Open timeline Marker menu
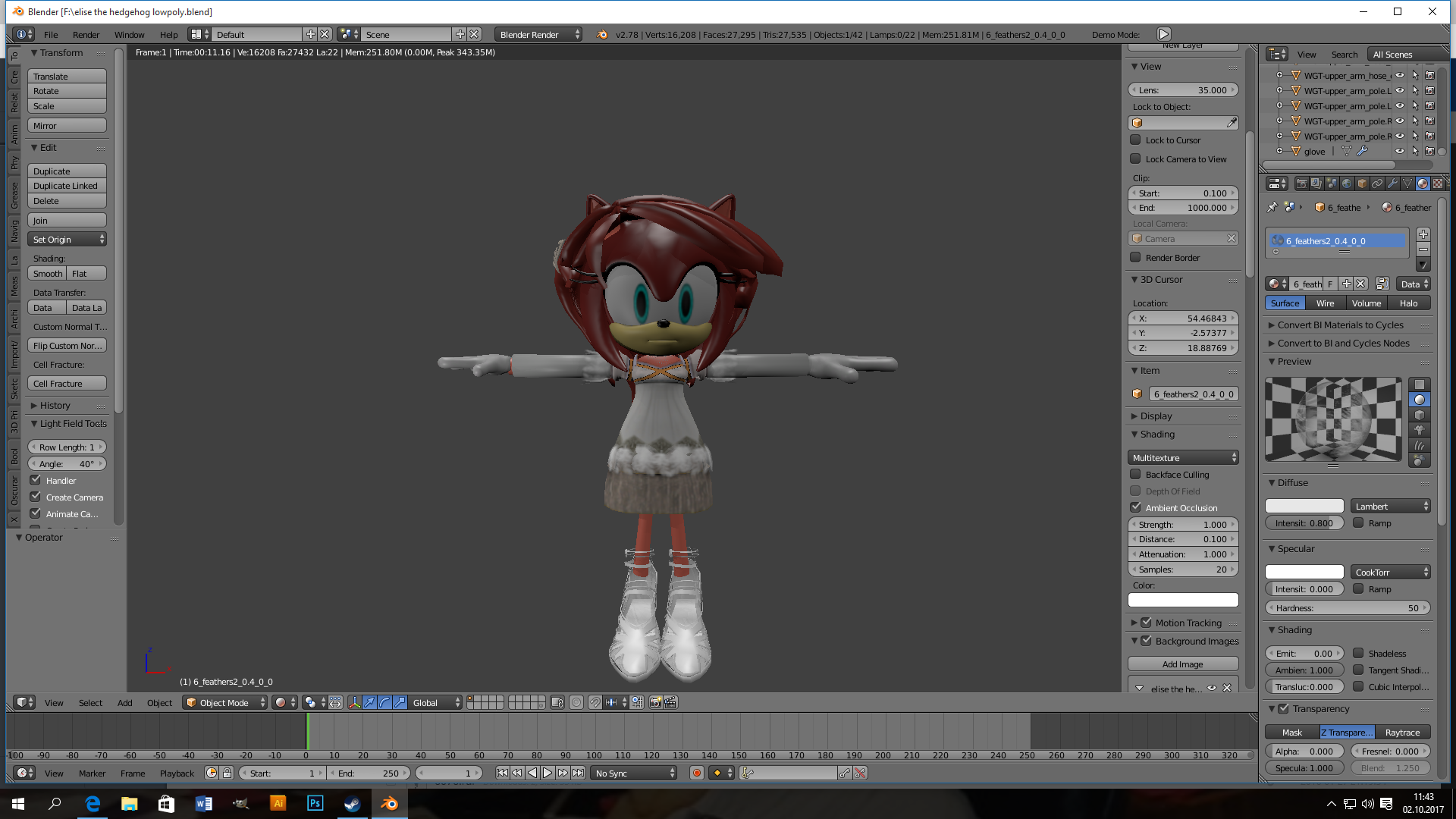This screenshot has width=1456, height=819. tap(92, 773)
